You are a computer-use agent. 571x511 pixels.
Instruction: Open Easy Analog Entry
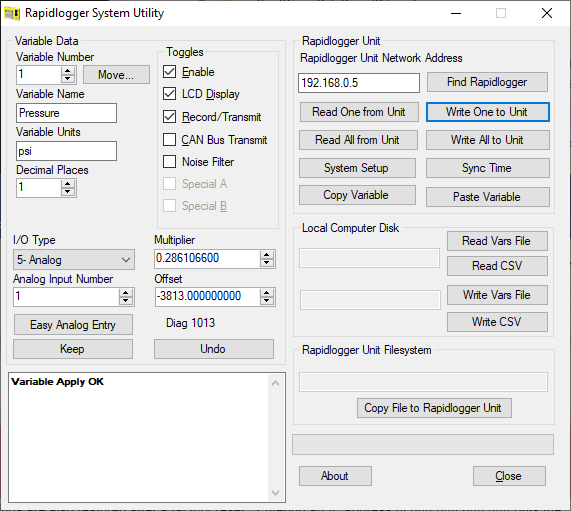[73, 325]
